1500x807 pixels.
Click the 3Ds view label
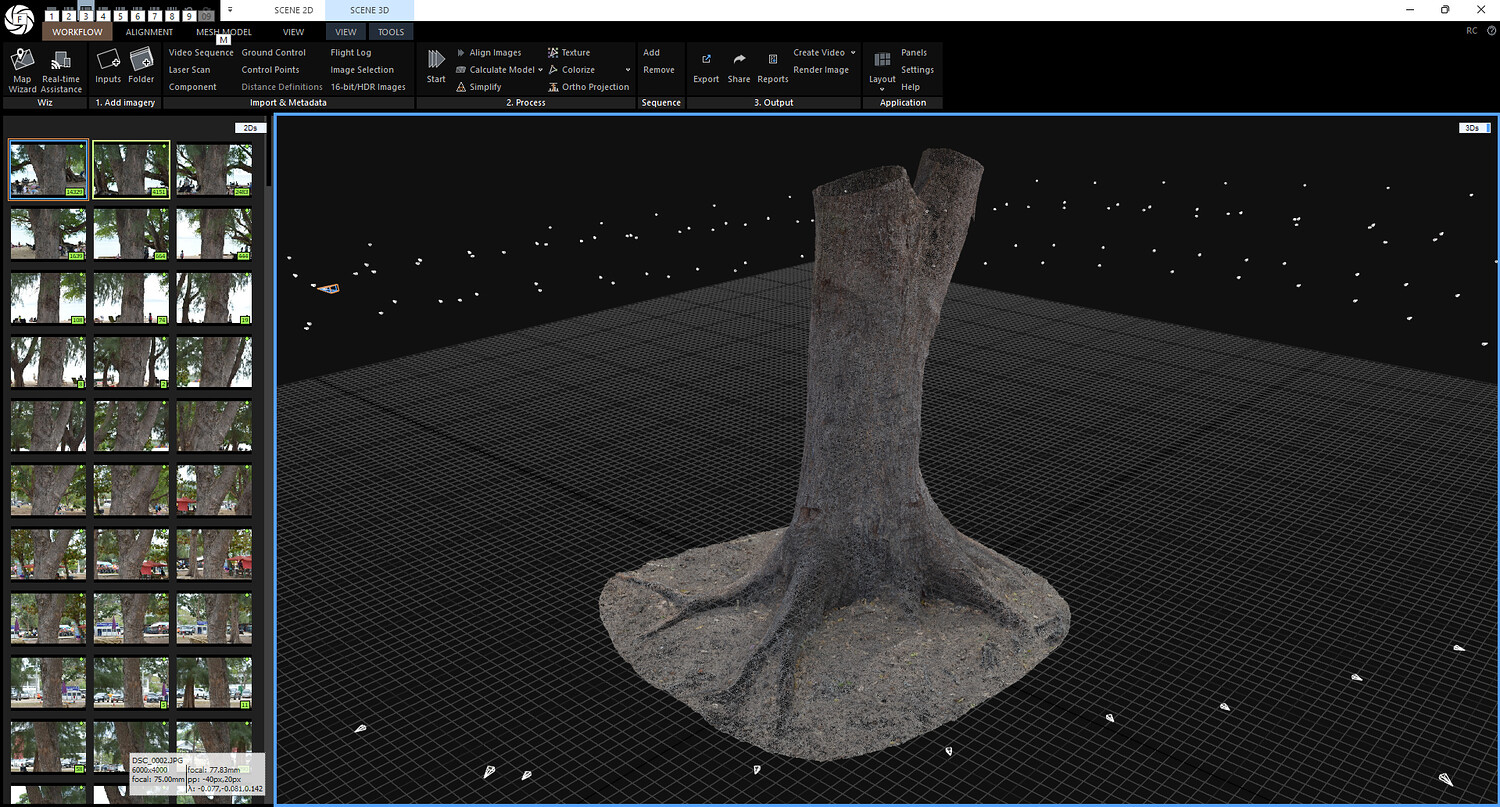1473,128
